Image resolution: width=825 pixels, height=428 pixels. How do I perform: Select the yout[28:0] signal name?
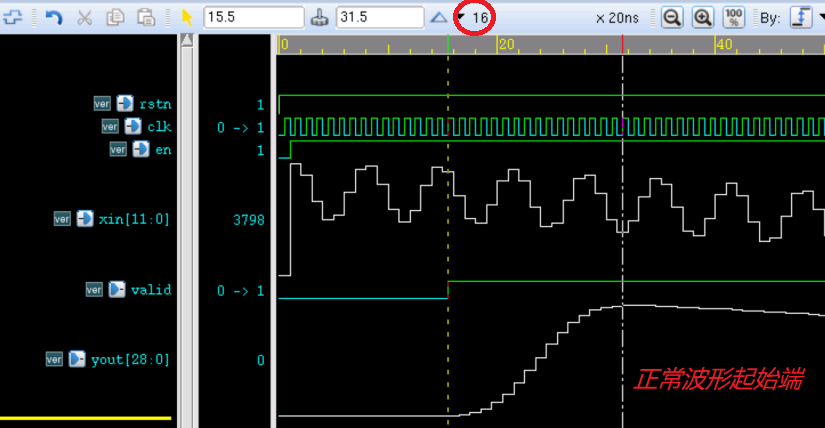[131, 359]
